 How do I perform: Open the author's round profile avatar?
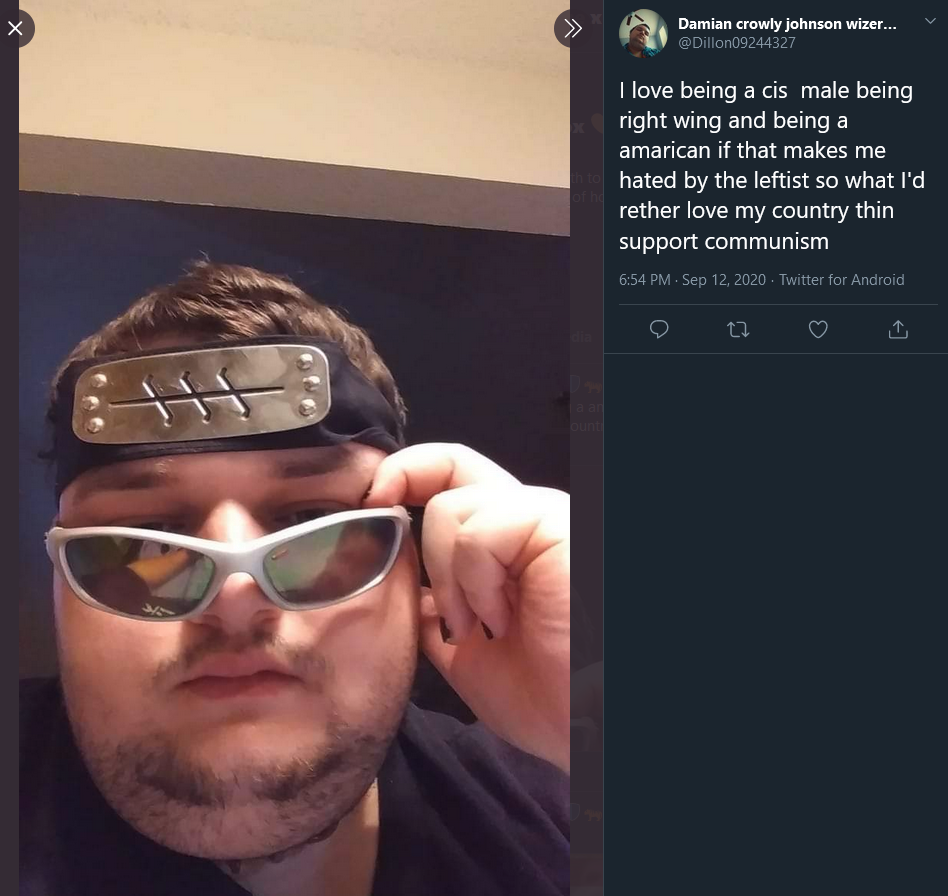(643, 33)
